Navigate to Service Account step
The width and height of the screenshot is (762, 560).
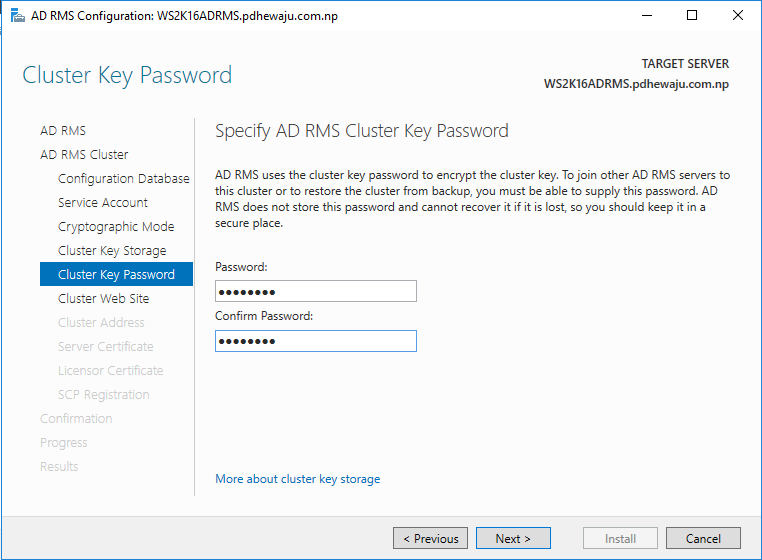(103, 203)
